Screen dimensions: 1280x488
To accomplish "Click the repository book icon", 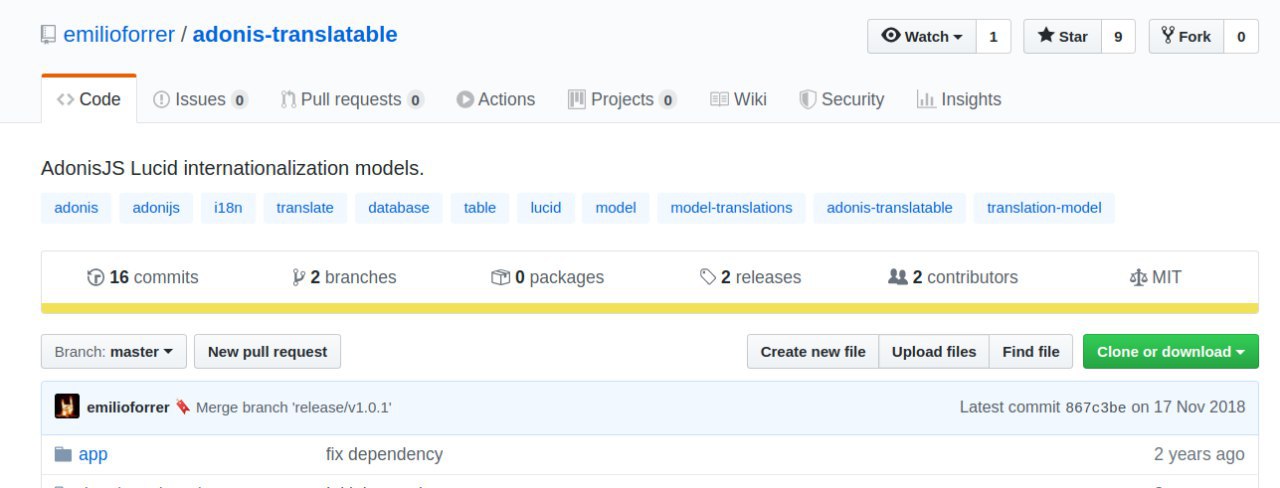I will (48, 35).
